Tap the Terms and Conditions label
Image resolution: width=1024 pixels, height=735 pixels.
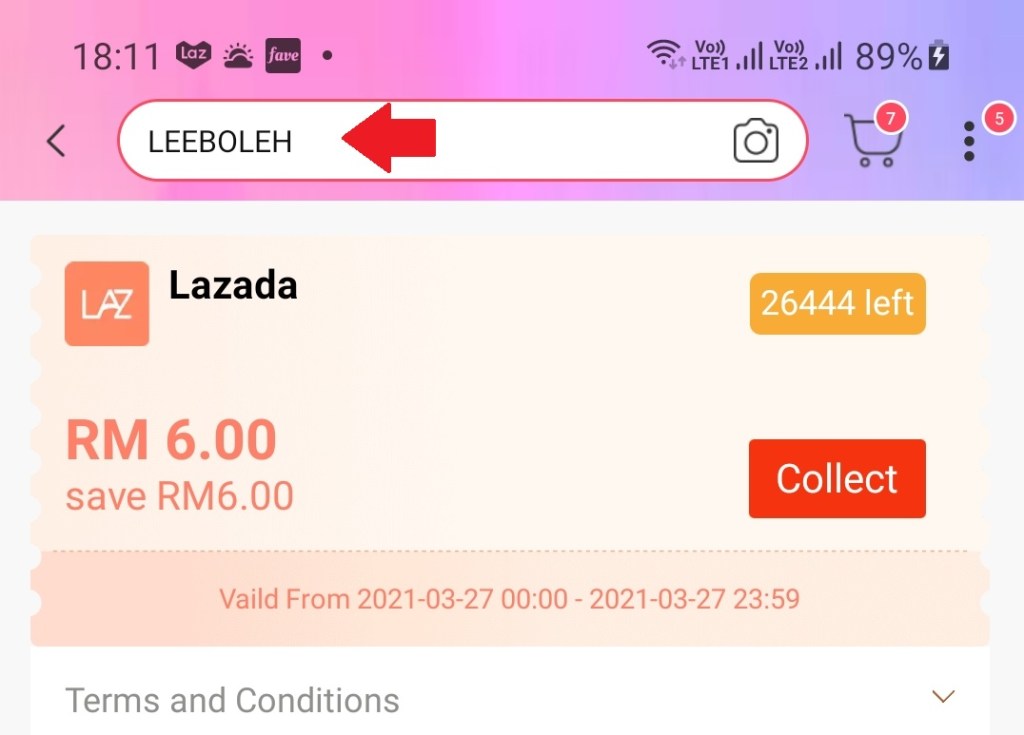[x=232, y=700]
